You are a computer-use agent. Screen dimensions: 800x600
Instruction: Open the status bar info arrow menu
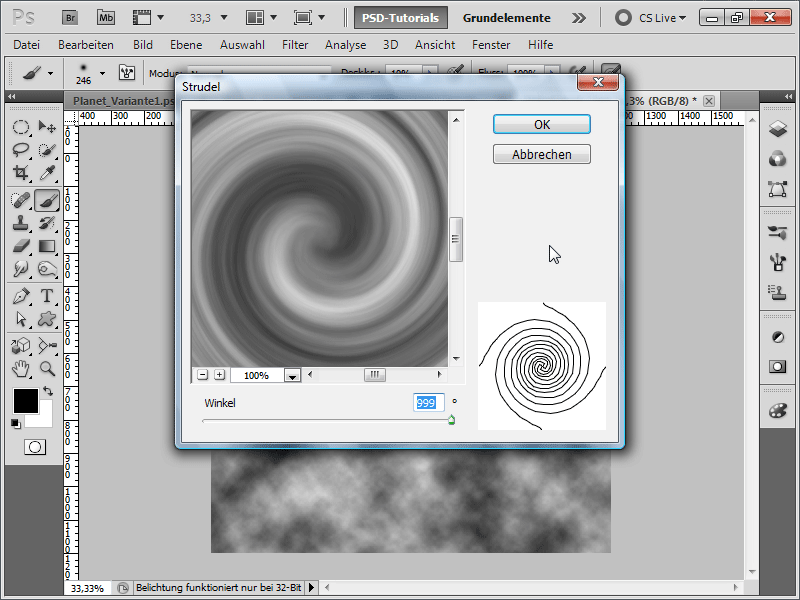[312, 588]
